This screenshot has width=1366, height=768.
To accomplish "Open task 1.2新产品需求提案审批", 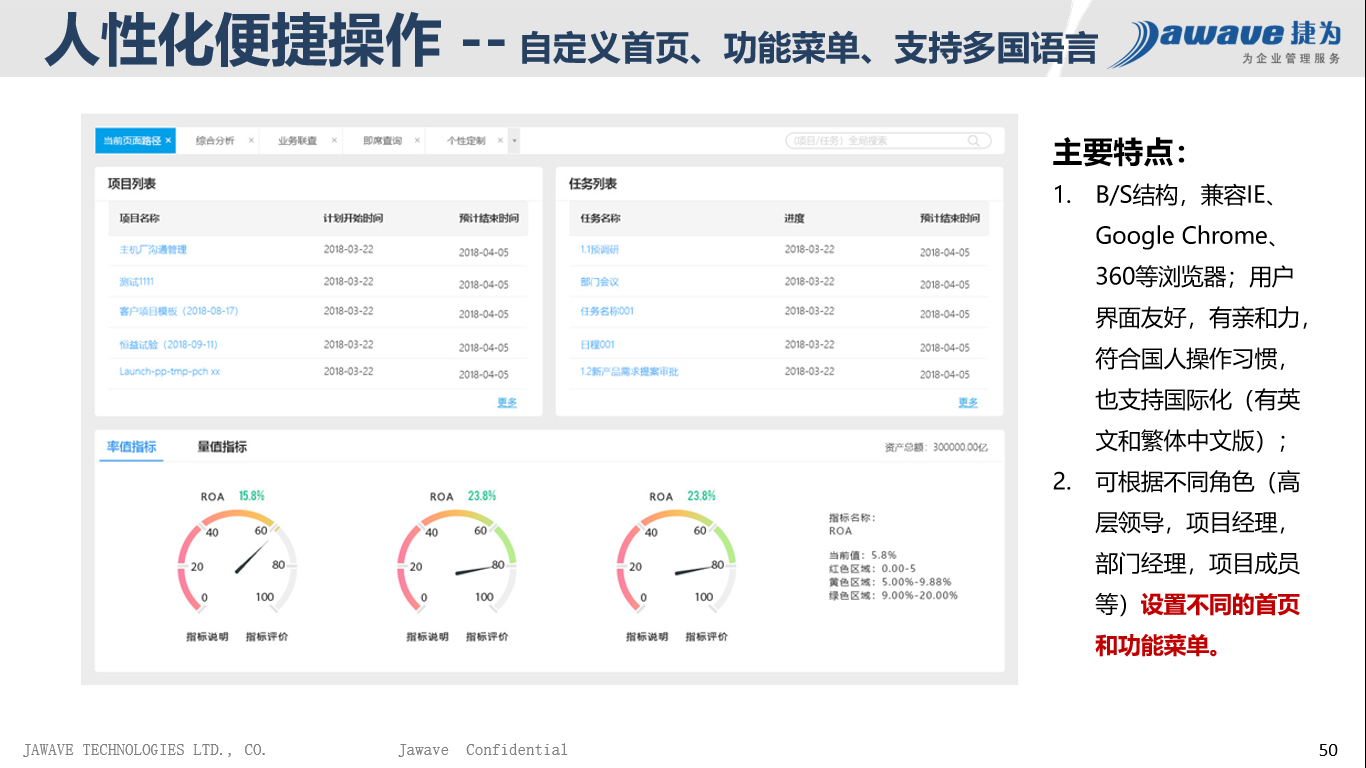I will [629, 372].
